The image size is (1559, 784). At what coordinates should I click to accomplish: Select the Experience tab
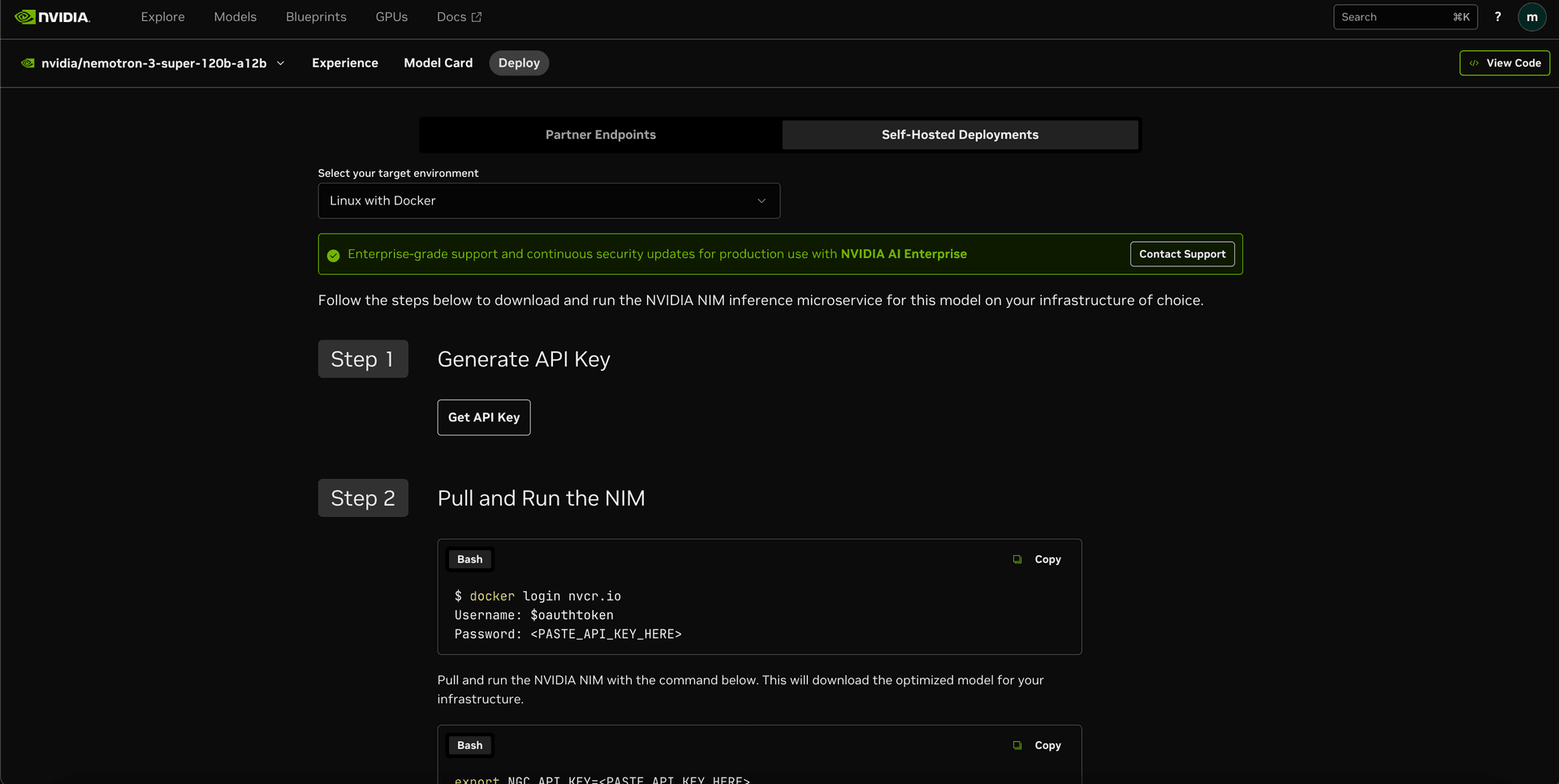coord(345,62)
